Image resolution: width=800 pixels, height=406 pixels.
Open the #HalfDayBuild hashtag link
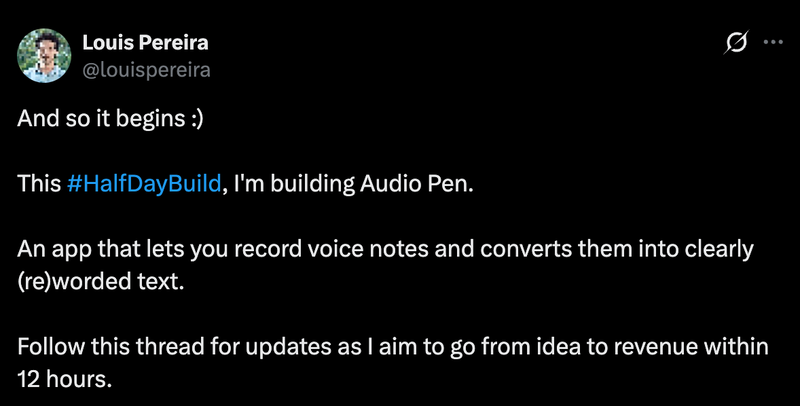pyautogui.click(x=144, y=186)
